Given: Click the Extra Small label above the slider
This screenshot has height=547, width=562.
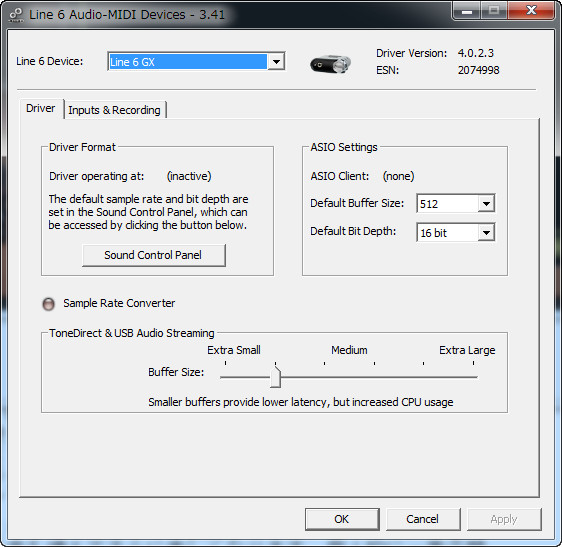Looking at the screenshot, I should (x=234, y=350).
